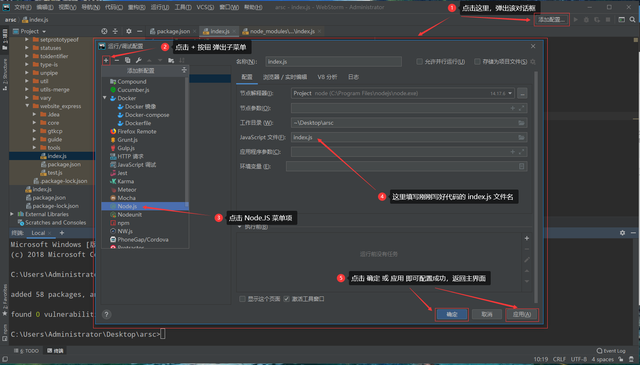Screen dimensions: 640x365
Task: Check the 存储为项目文件 checkbox
Action: click(x=477, y=62)
